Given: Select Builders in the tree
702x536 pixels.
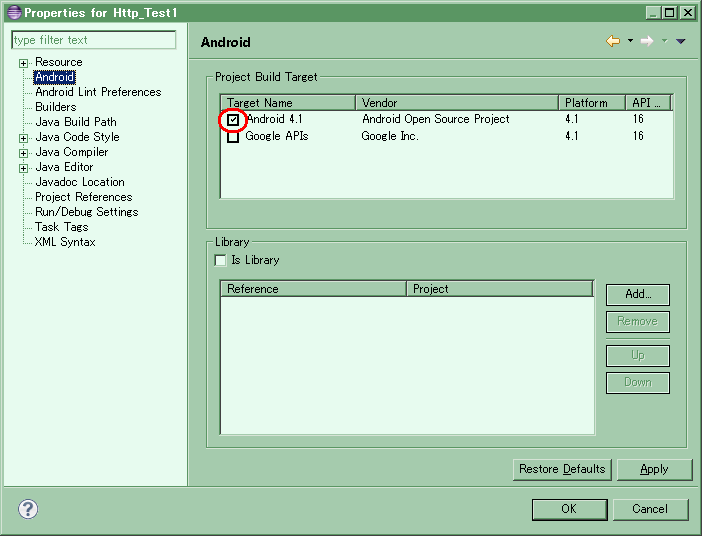Looking at the screenshot, I should [56, 107].
